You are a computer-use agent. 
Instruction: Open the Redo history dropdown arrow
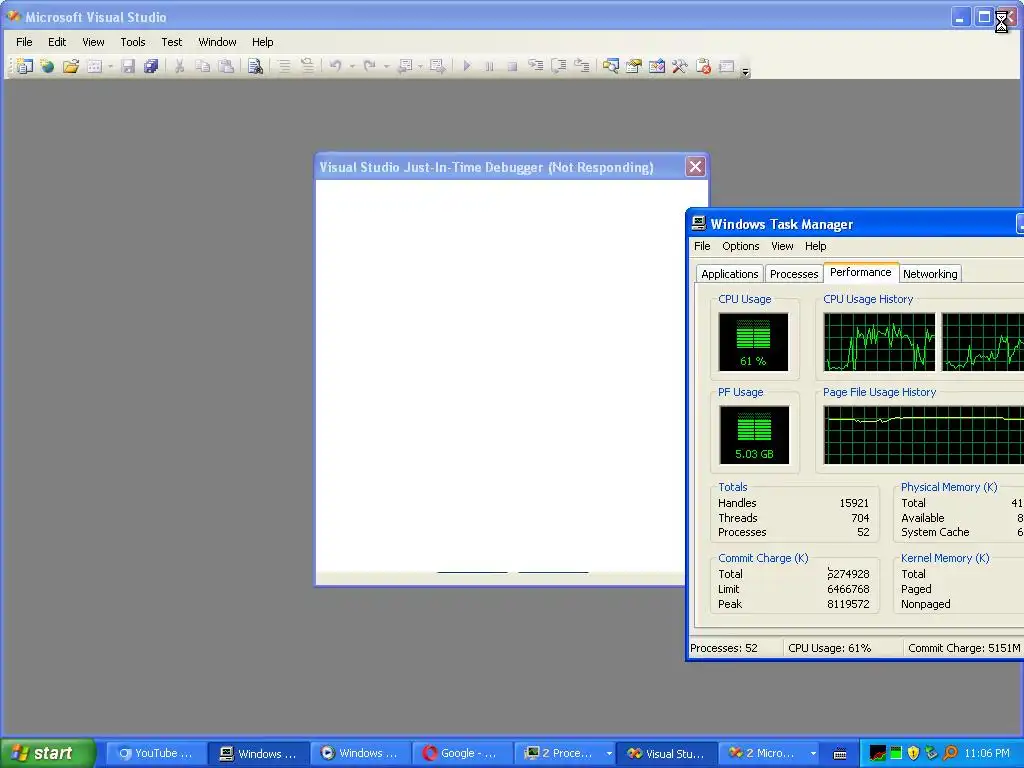(386, 66)
